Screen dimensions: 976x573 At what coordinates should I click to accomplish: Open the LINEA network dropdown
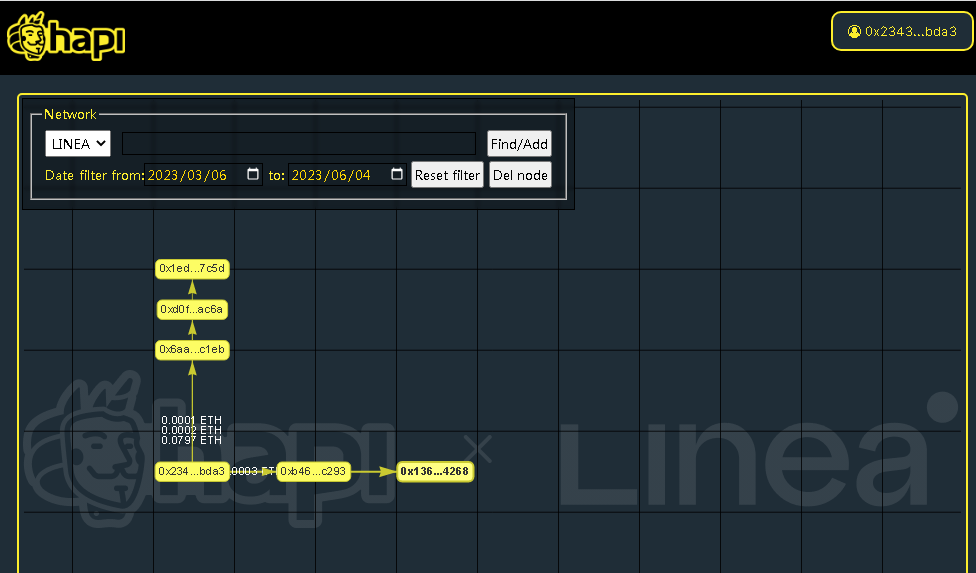click(x=78, y=144)
